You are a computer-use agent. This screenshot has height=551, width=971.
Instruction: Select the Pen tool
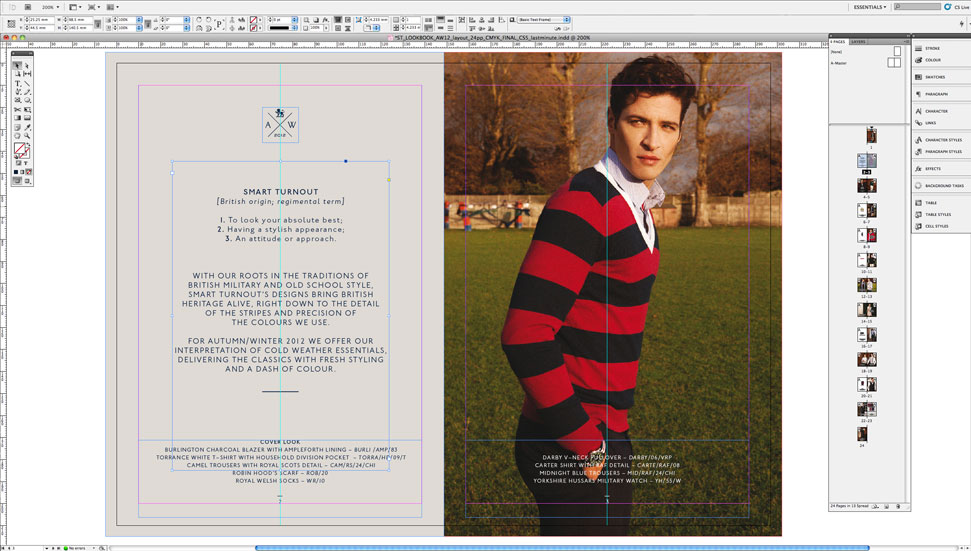(x=17, y=92)
